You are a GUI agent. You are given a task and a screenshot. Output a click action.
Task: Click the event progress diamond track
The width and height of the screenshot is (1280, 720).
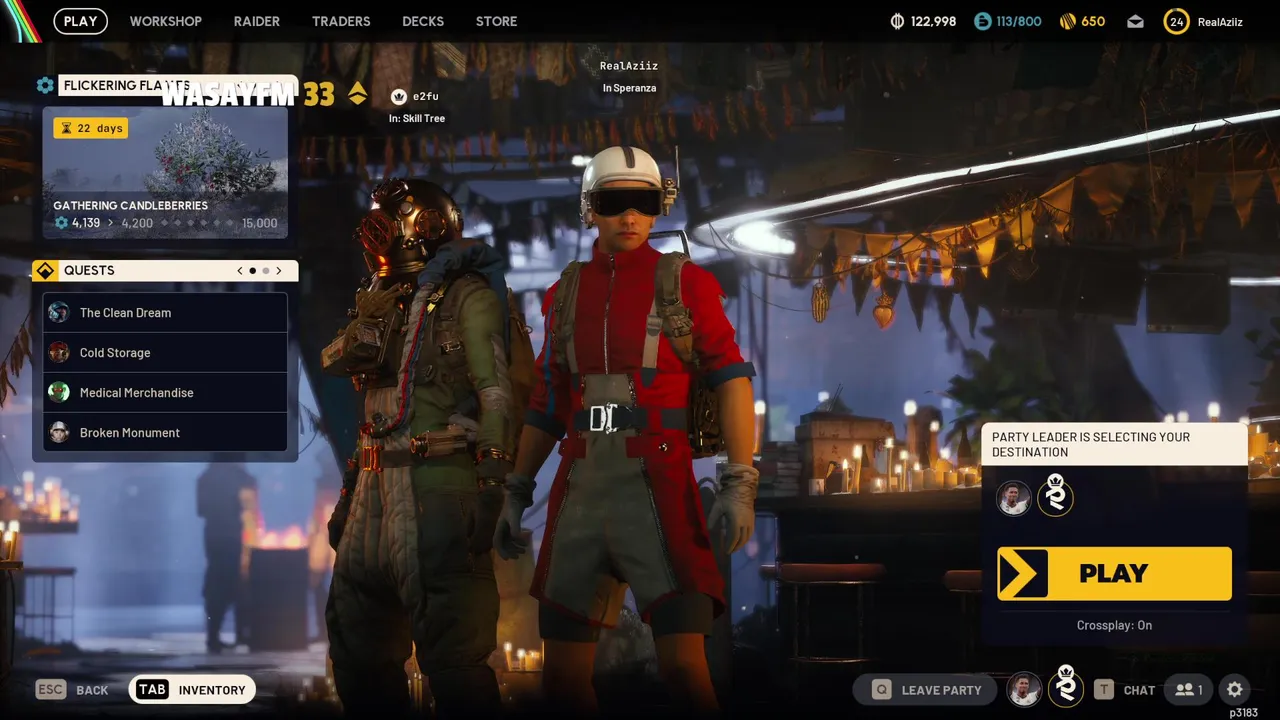point(197,223)
